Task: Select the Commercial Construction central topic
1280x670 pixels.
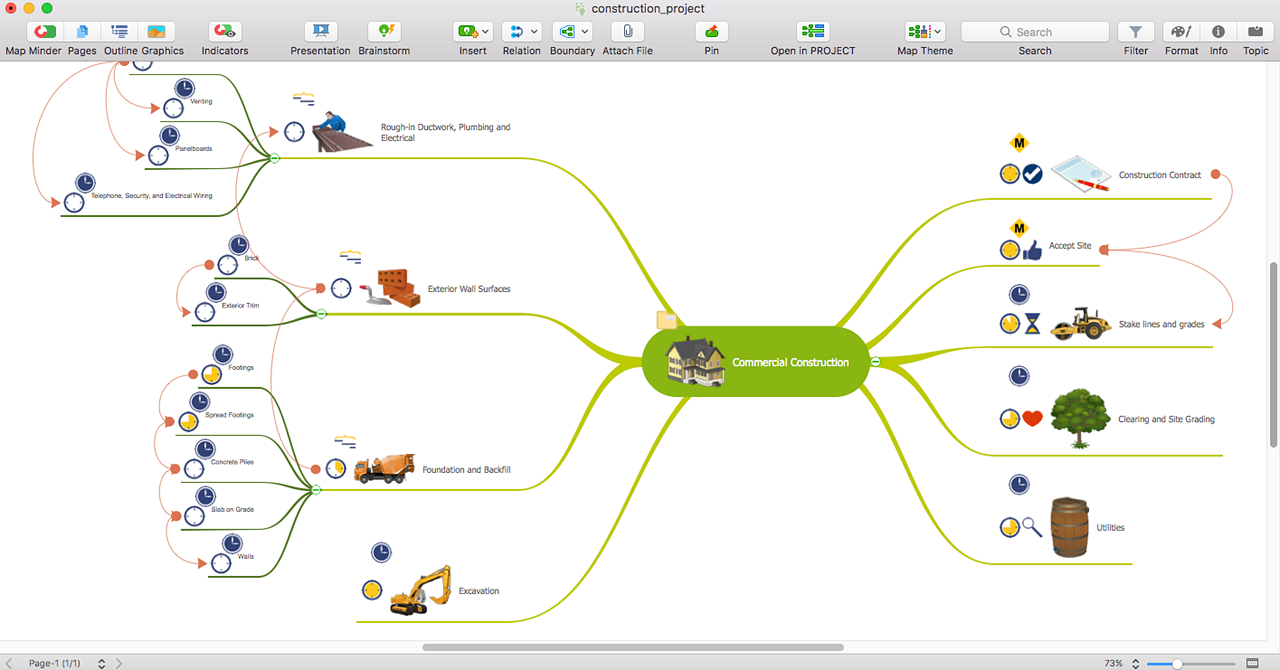Action: [754, 362]
